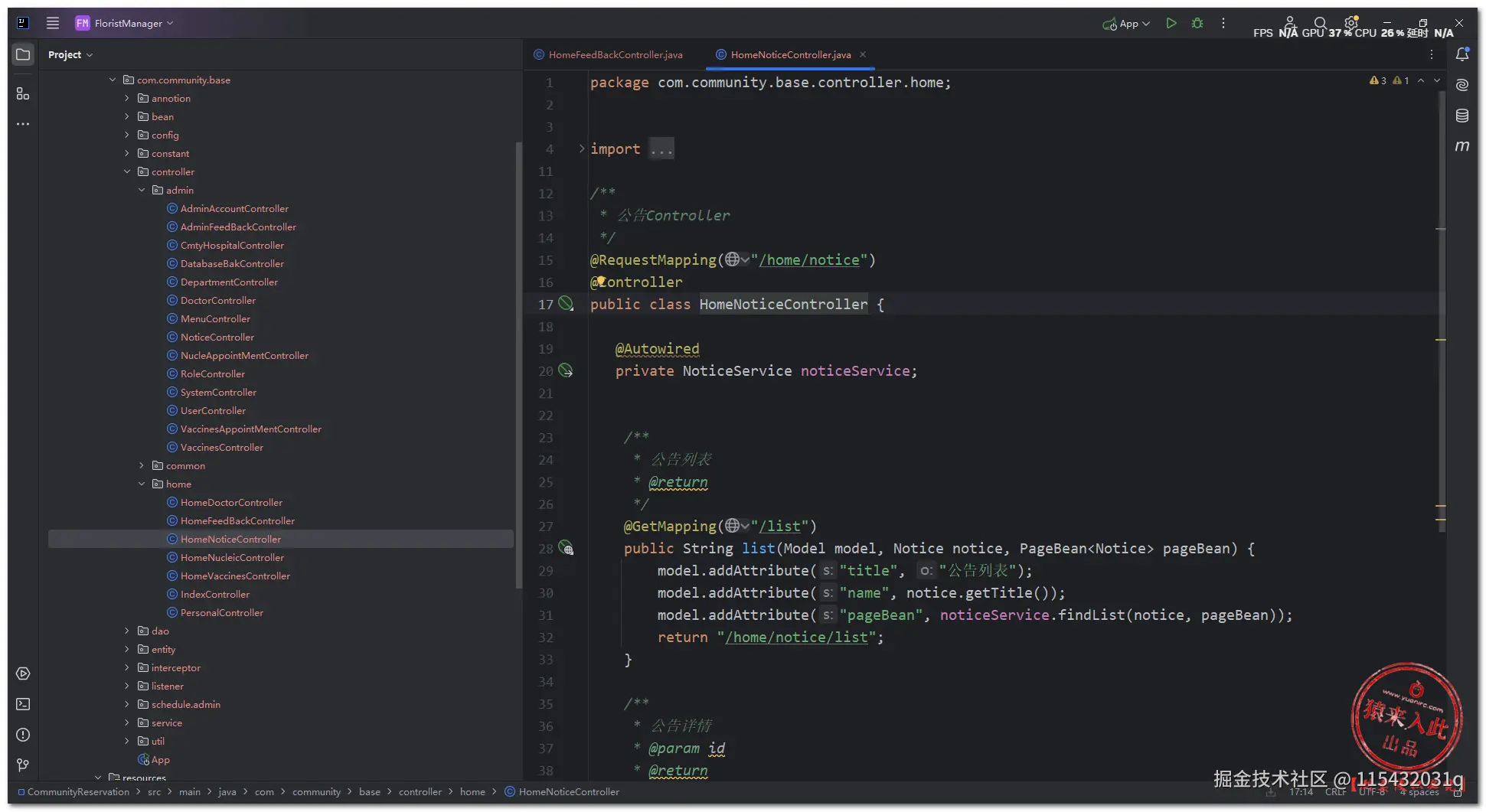Collapse the com.community.base package
The height and width of the screenshot is (812, 1486).
113,80
